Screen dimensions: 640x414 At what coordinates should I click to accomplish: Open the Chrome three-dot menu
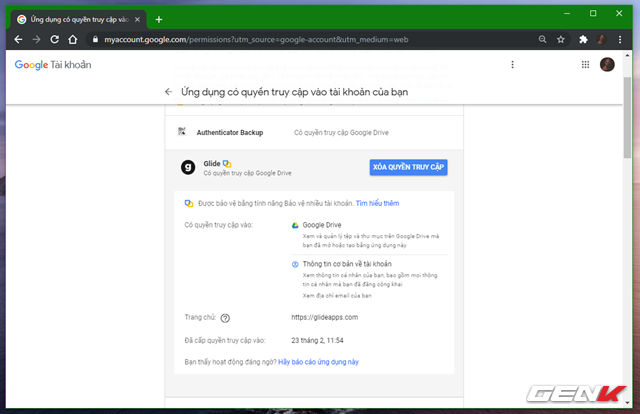(620, 40)
